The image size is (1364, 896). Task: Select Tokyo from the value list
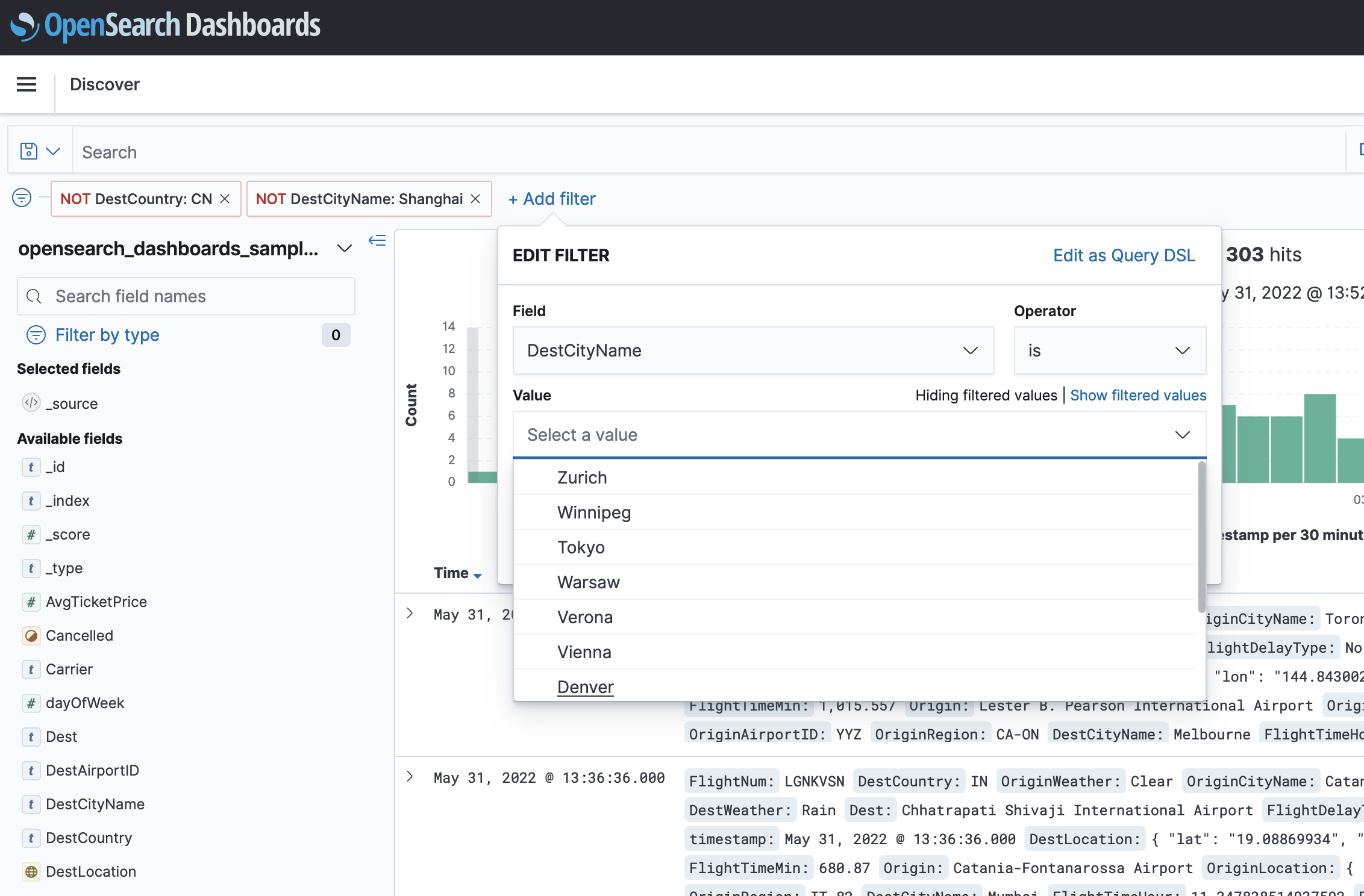(x=580, y=547)
